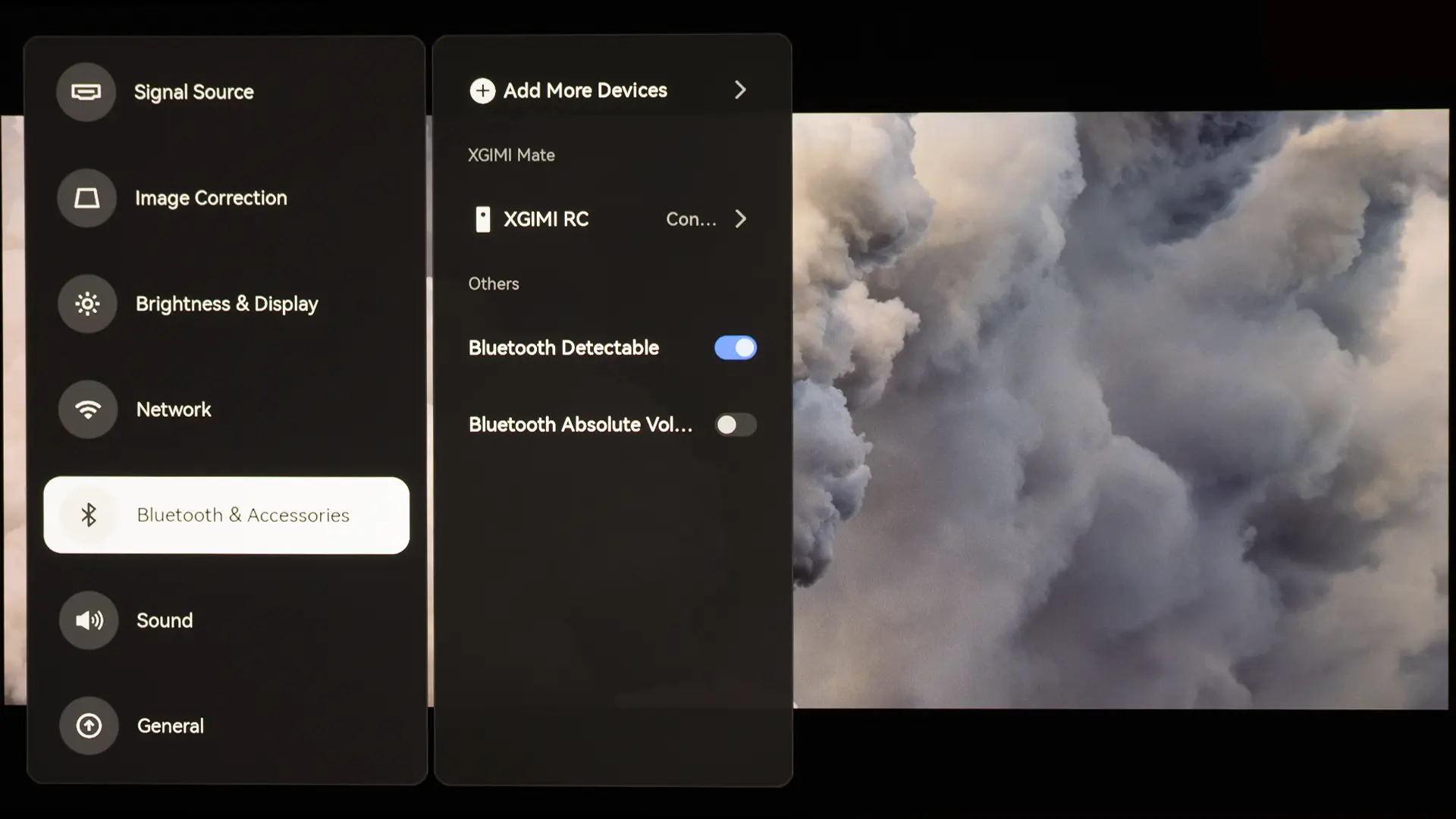Viewport: 1456px width, 819px height.
Task: Click the 'Bluetooth Absolute Vol...' label
Action: tap(580, 425)
